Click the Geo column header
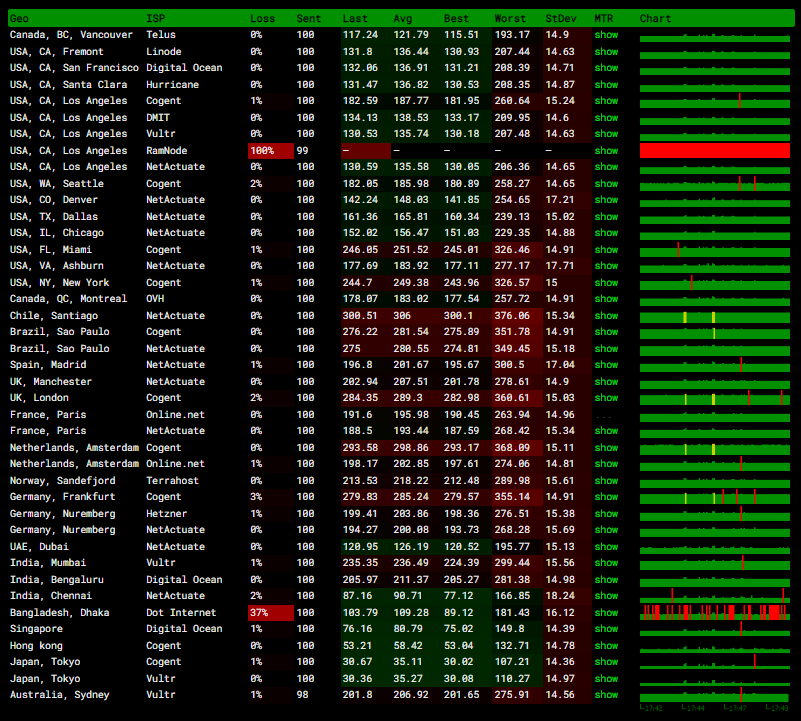 pyautogui.click(x=19, y=18)
